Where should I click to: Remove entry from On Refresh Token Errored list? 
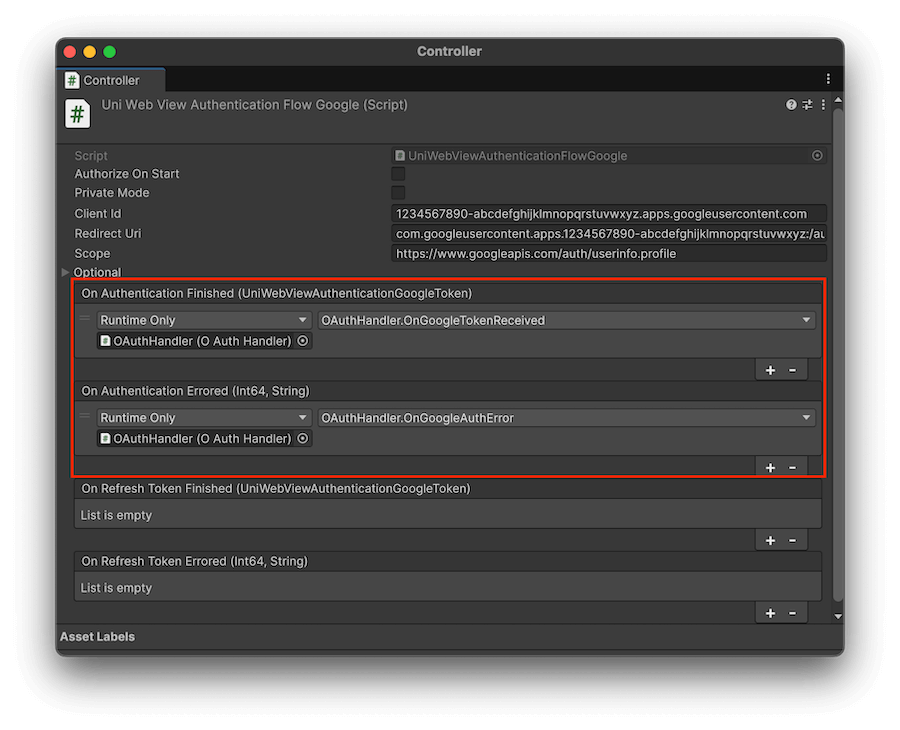793,613
